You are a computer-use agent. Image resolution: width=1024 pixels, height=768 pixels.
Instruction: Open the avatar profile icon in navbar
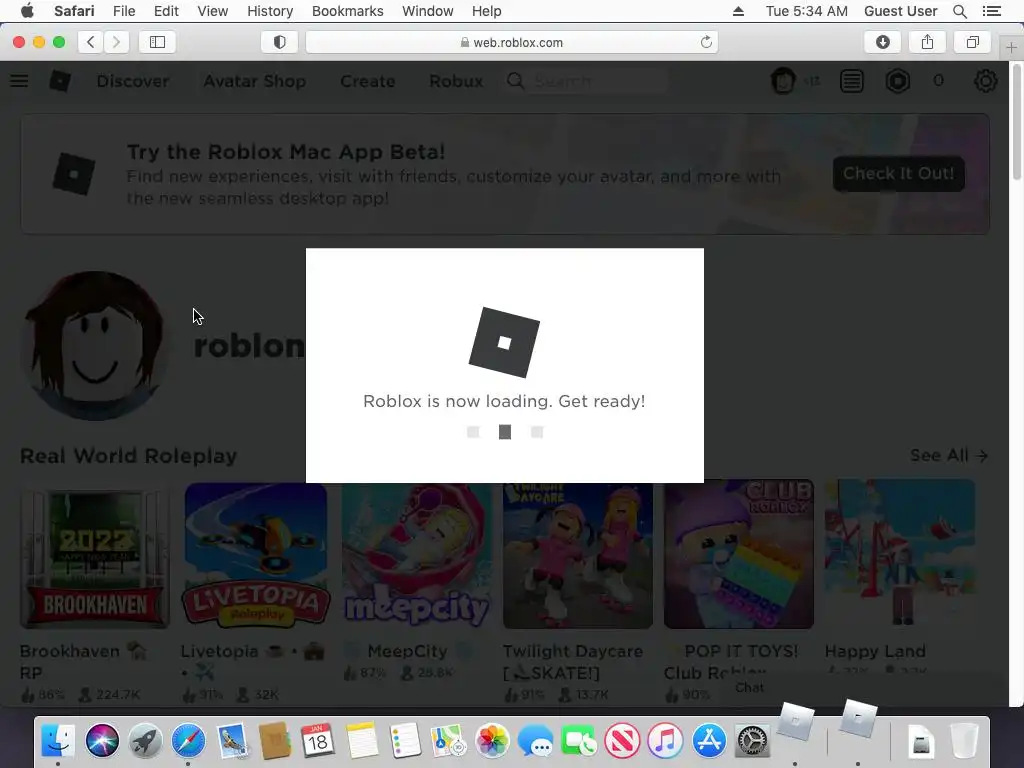click(783, 81)
